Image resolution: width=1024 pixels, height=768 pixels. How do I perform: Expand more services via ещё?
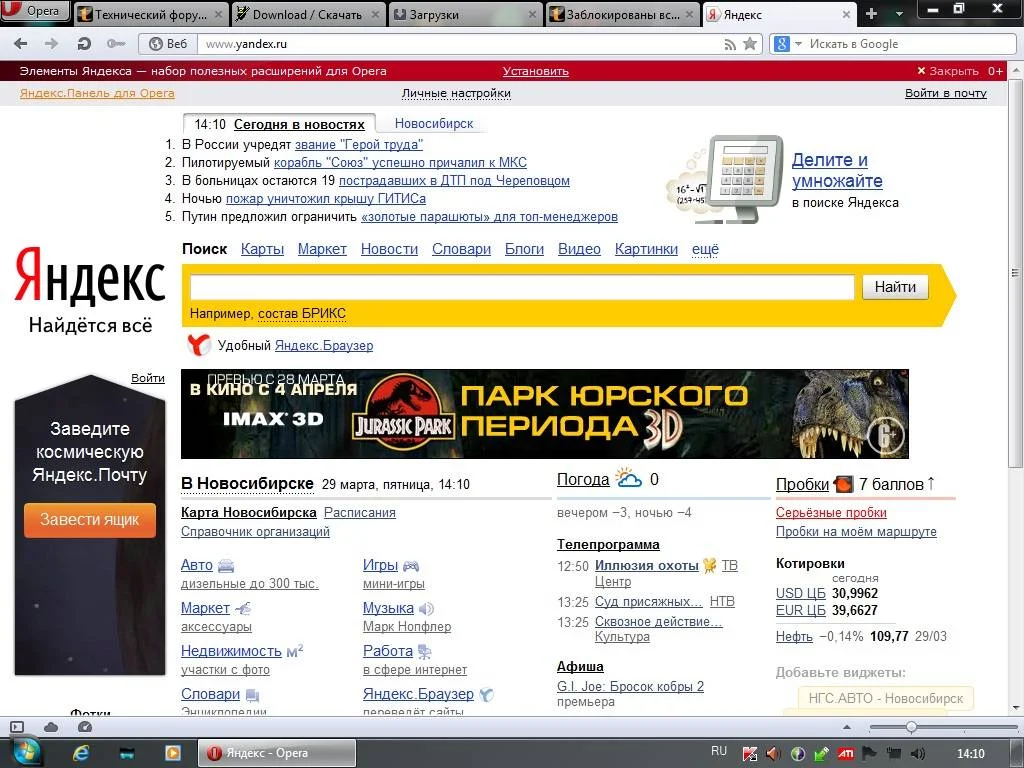pyautogui.click(x=705, y=249)
